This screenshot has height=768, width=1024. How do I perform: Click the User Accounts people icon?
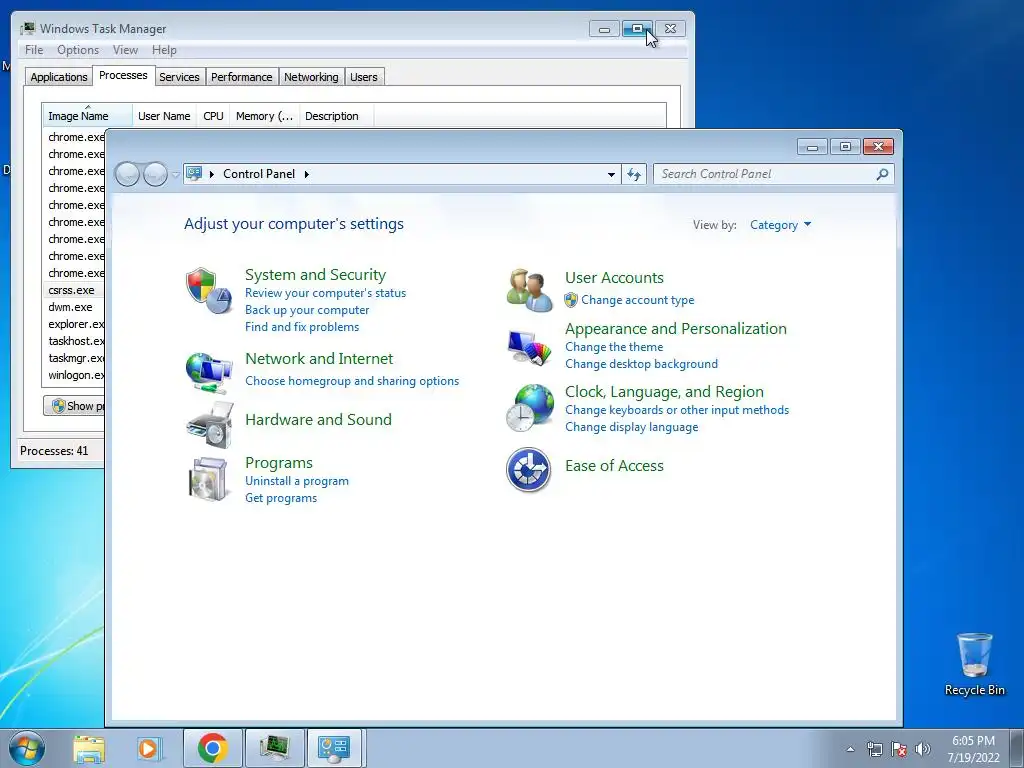[529, 290]
